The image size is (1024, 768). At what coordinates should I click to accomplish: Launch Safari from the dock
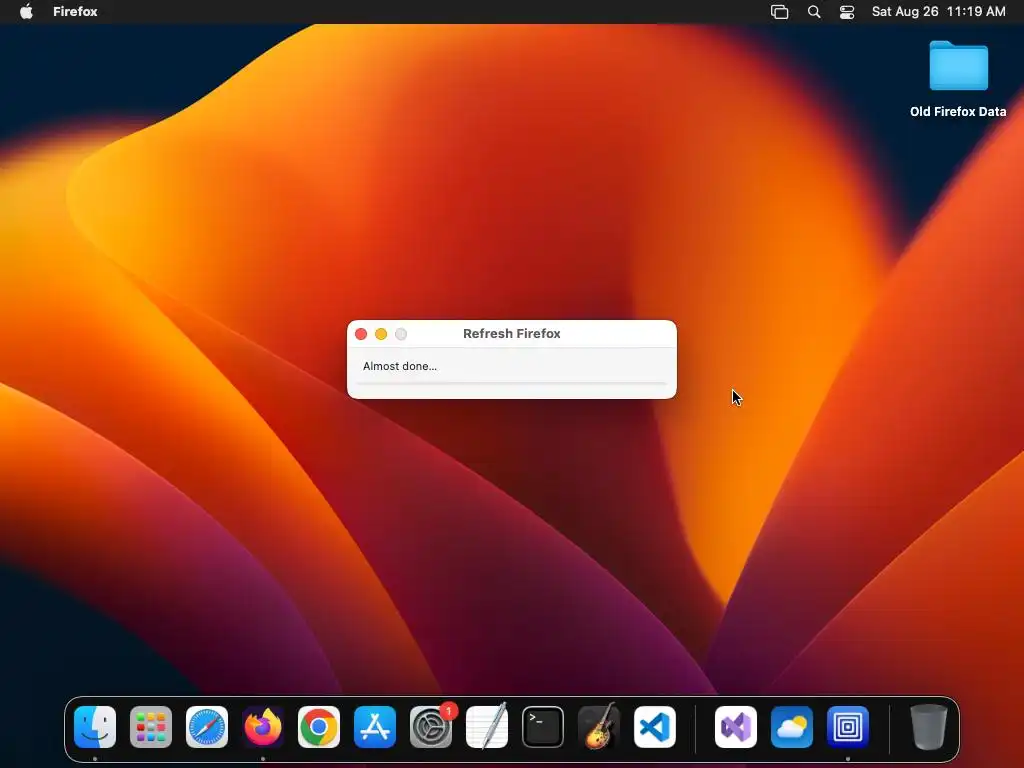(x=207, y=727)
